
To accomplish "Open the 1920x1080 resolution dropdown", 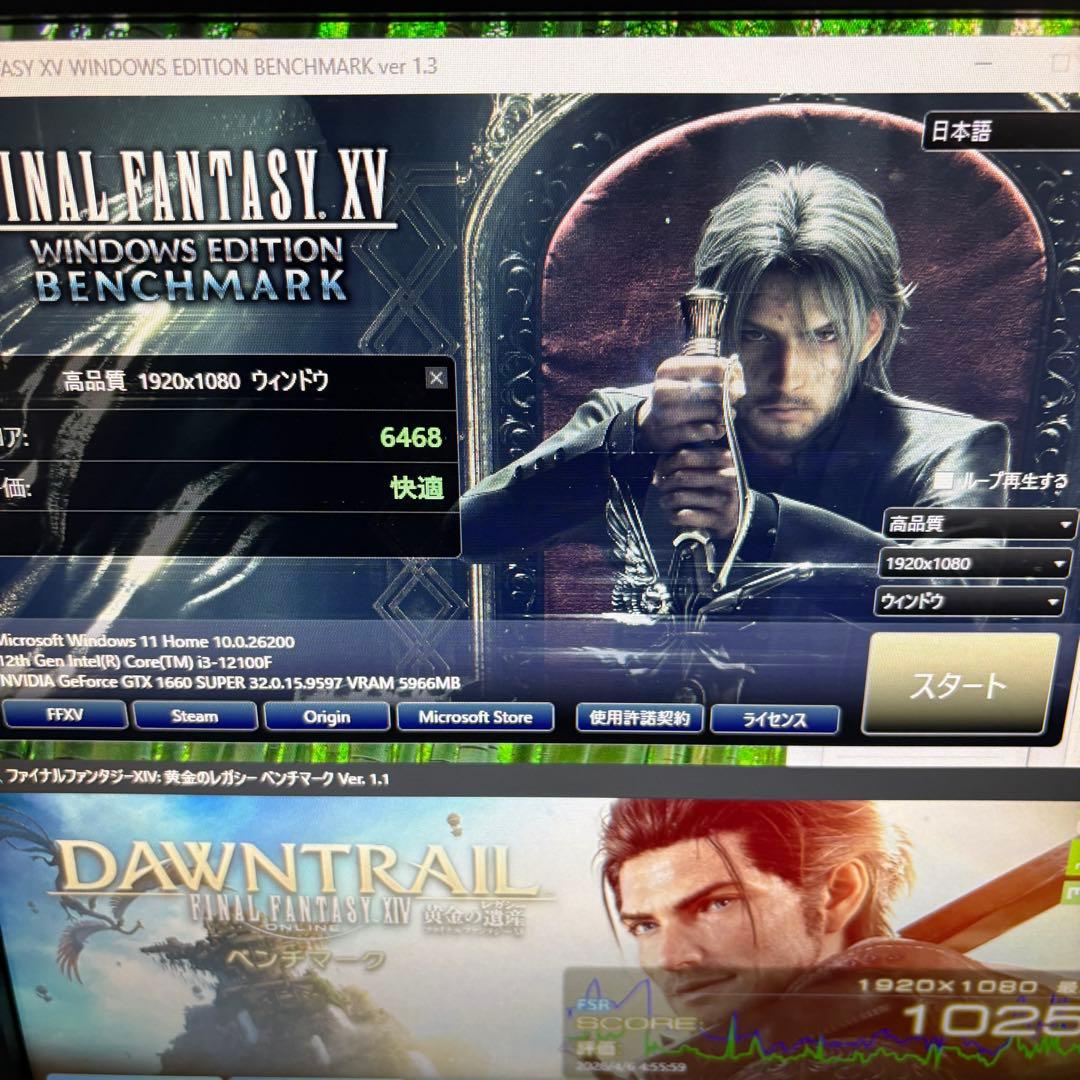I will 974,563.
